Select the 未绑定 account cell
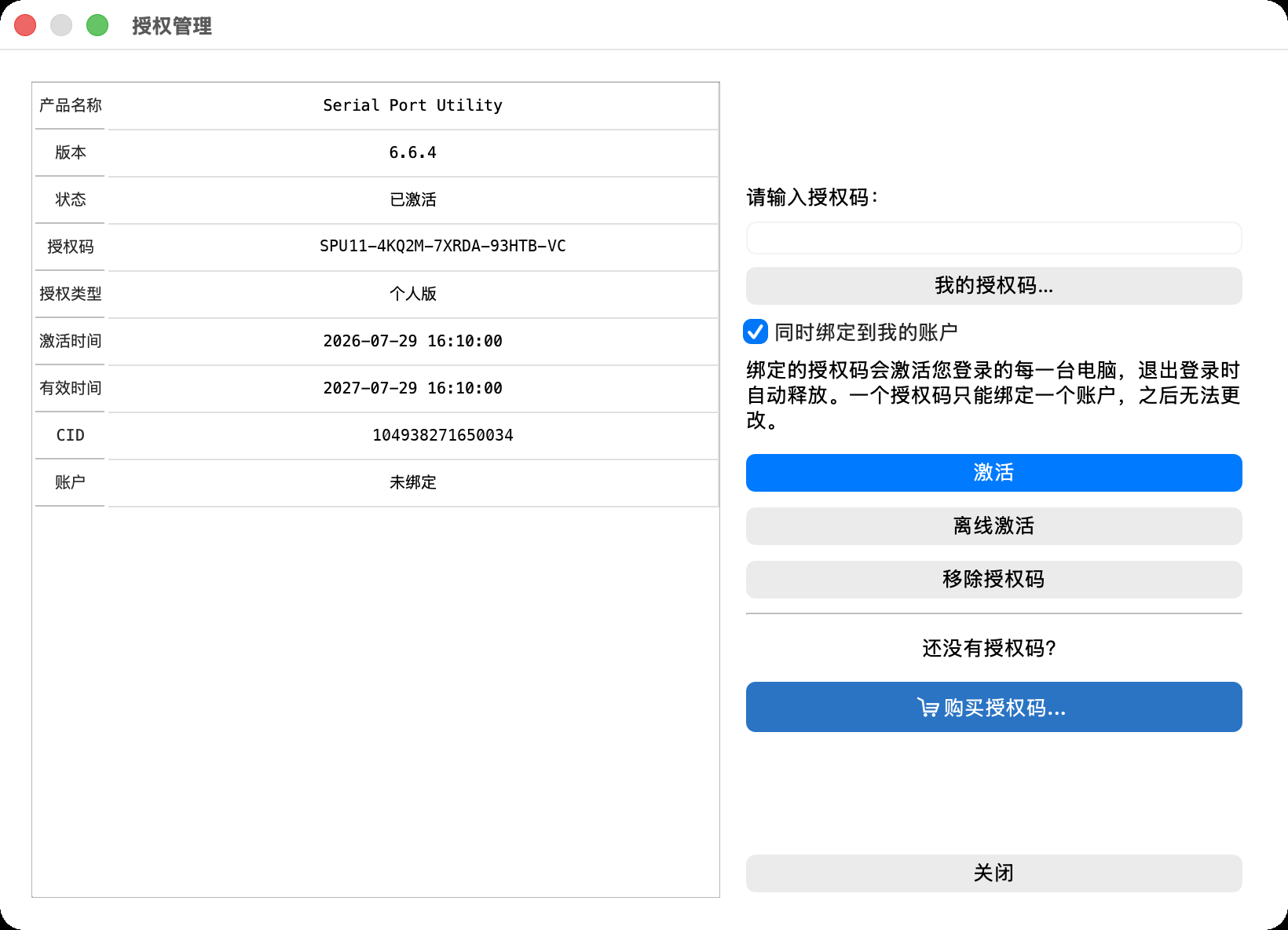Viewport: 1288px width, 930px height. tap(413, 482)
